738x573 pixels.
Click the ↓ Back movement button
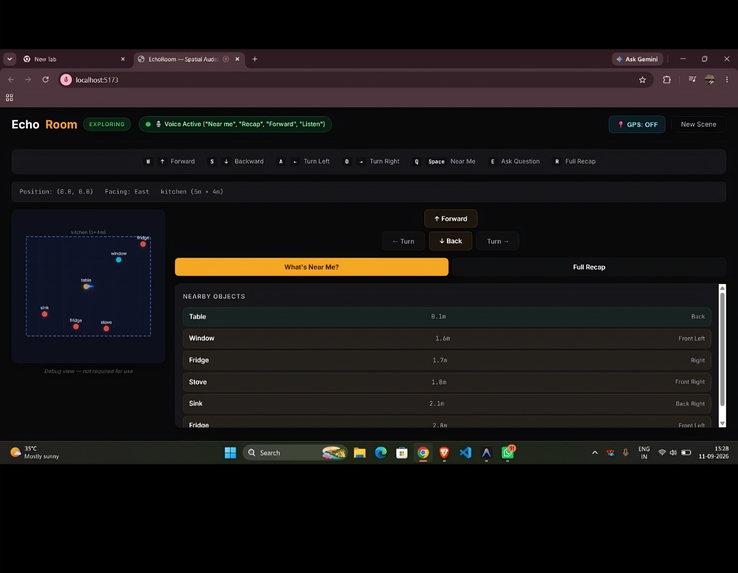coord(450,241)
